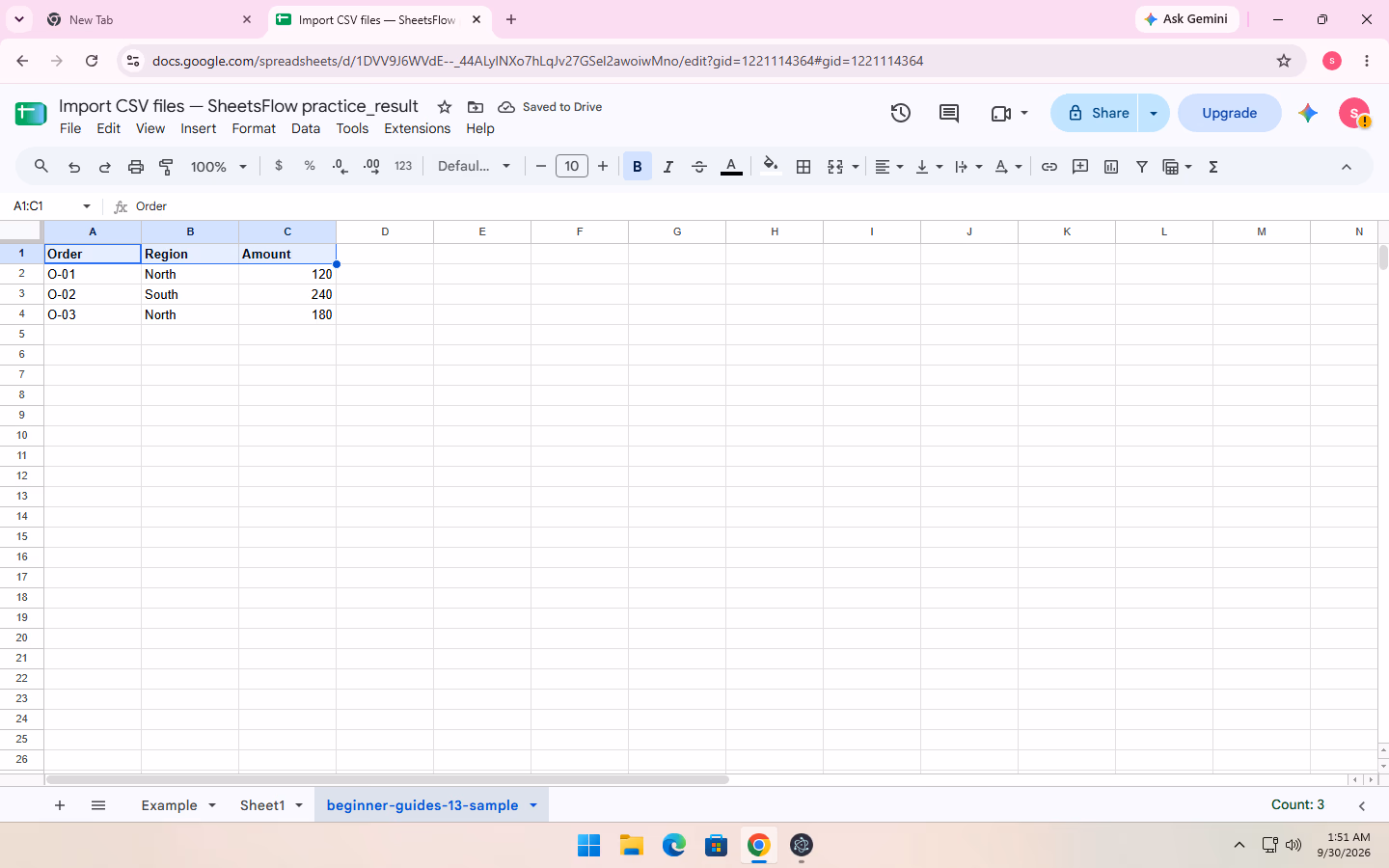Open the comments panel

[949, 113]
